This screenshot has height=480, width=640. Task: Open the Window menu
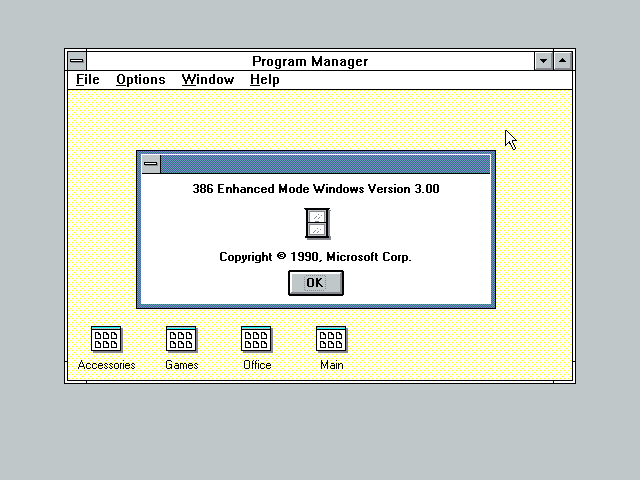point(208,80)
